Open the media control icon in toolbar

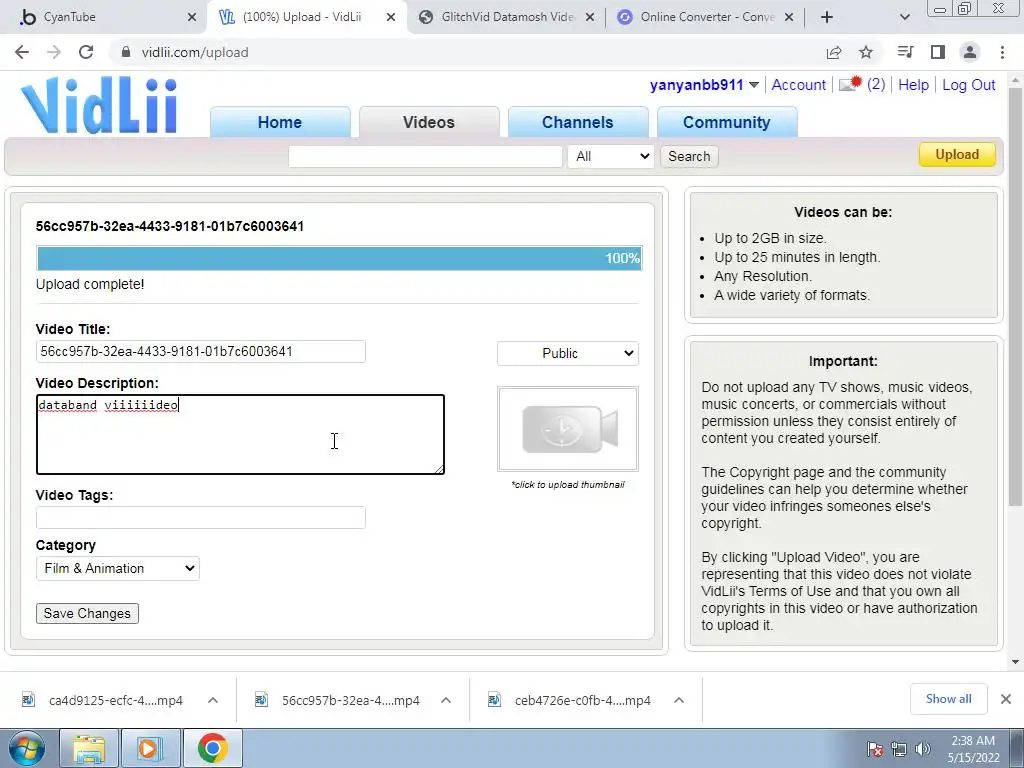905,52
